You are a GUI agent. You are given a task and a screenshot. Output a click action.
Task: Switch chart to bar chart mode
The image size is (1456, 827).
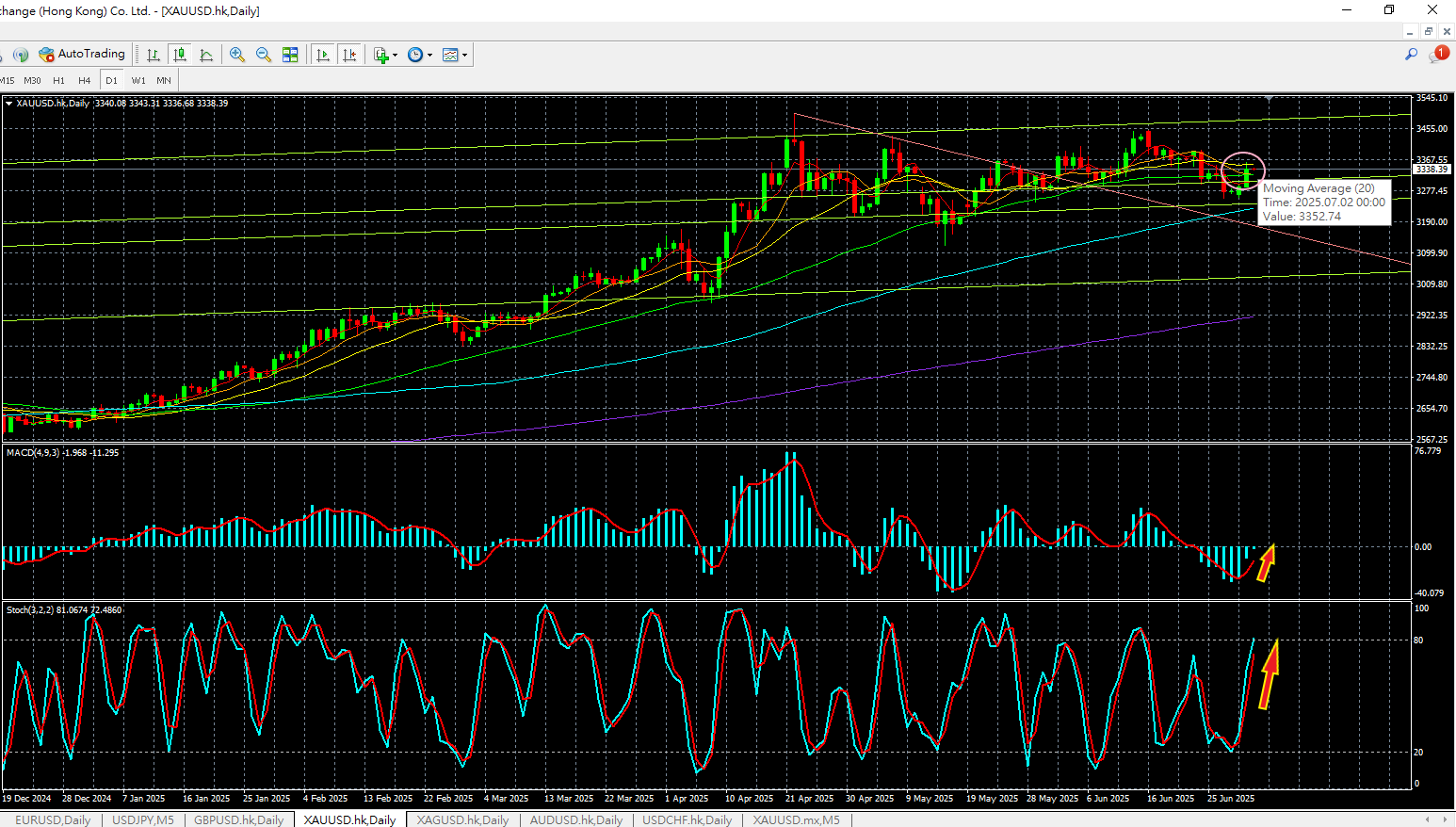point(154,55)
